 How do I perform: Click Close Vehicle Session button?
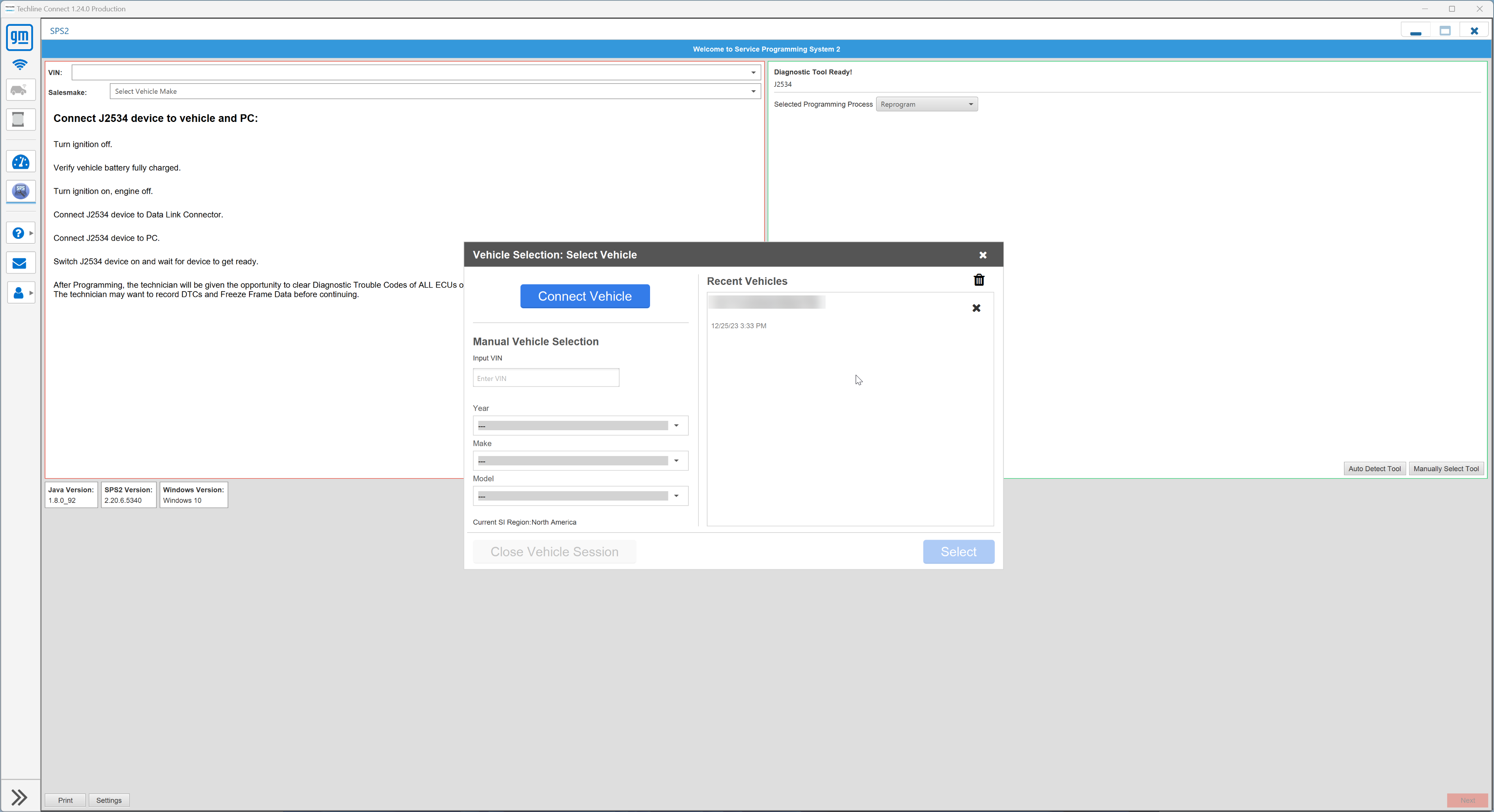[554, 552]
